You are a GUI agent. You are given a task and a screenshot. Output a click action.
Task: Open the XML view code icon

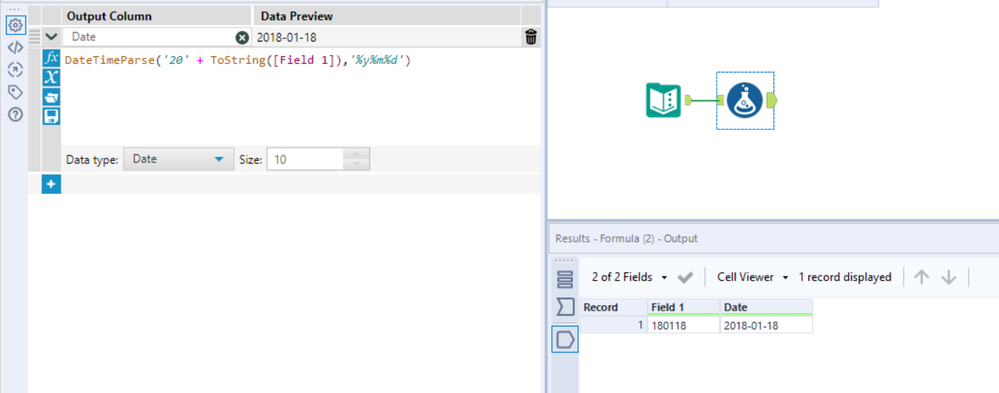click(15, 47)
